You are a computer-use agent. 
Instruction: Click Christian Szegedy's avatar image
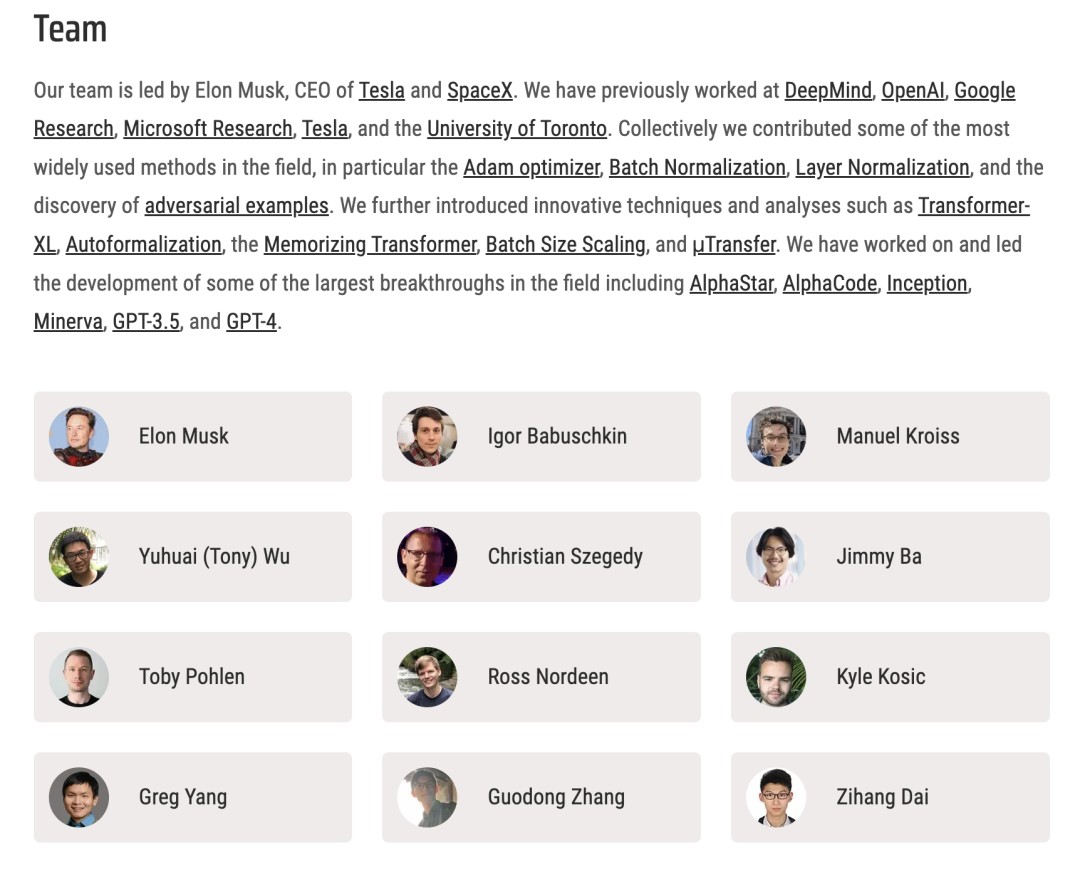427,557
